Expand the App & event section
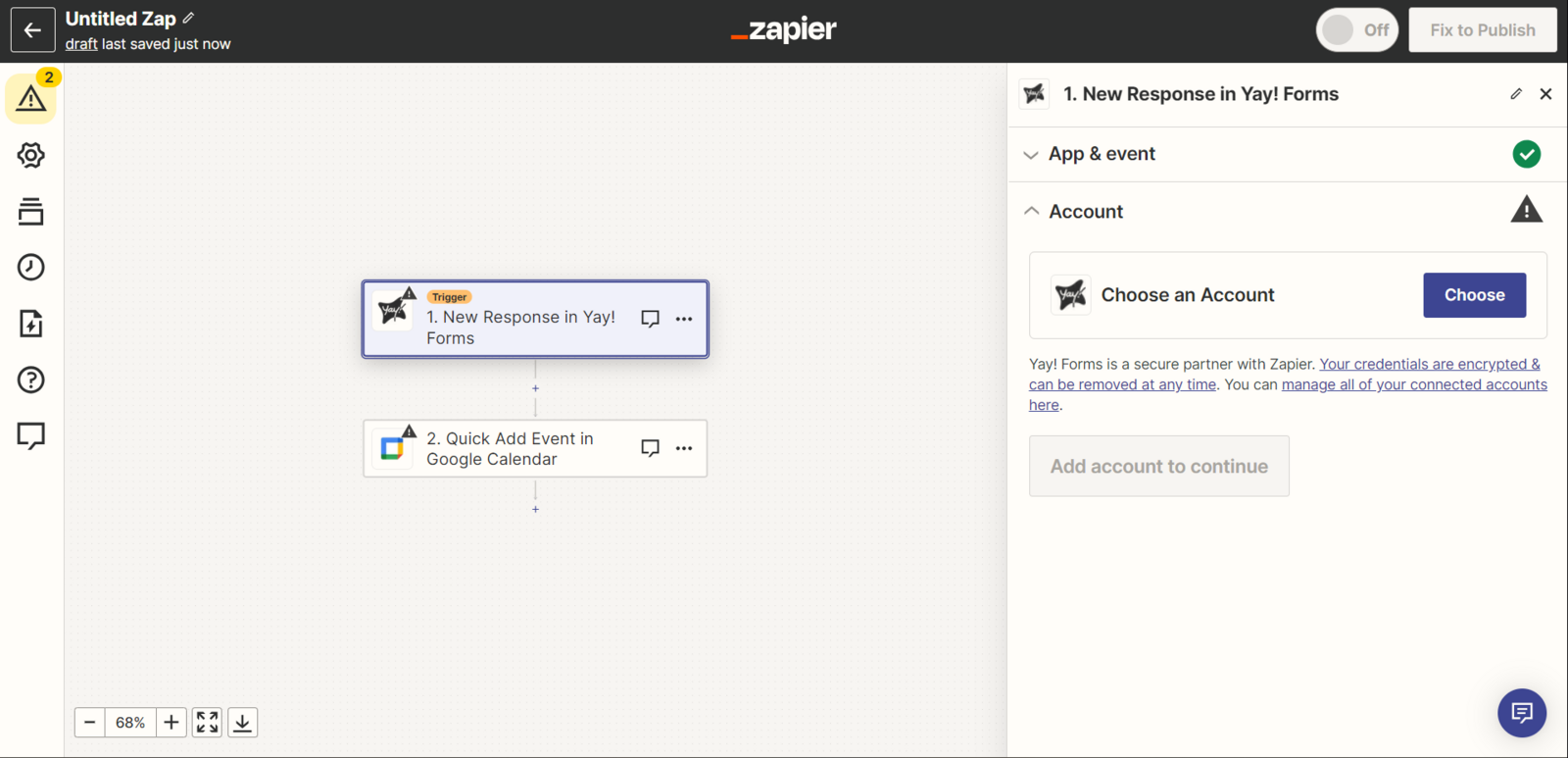 coord(1102,154)
